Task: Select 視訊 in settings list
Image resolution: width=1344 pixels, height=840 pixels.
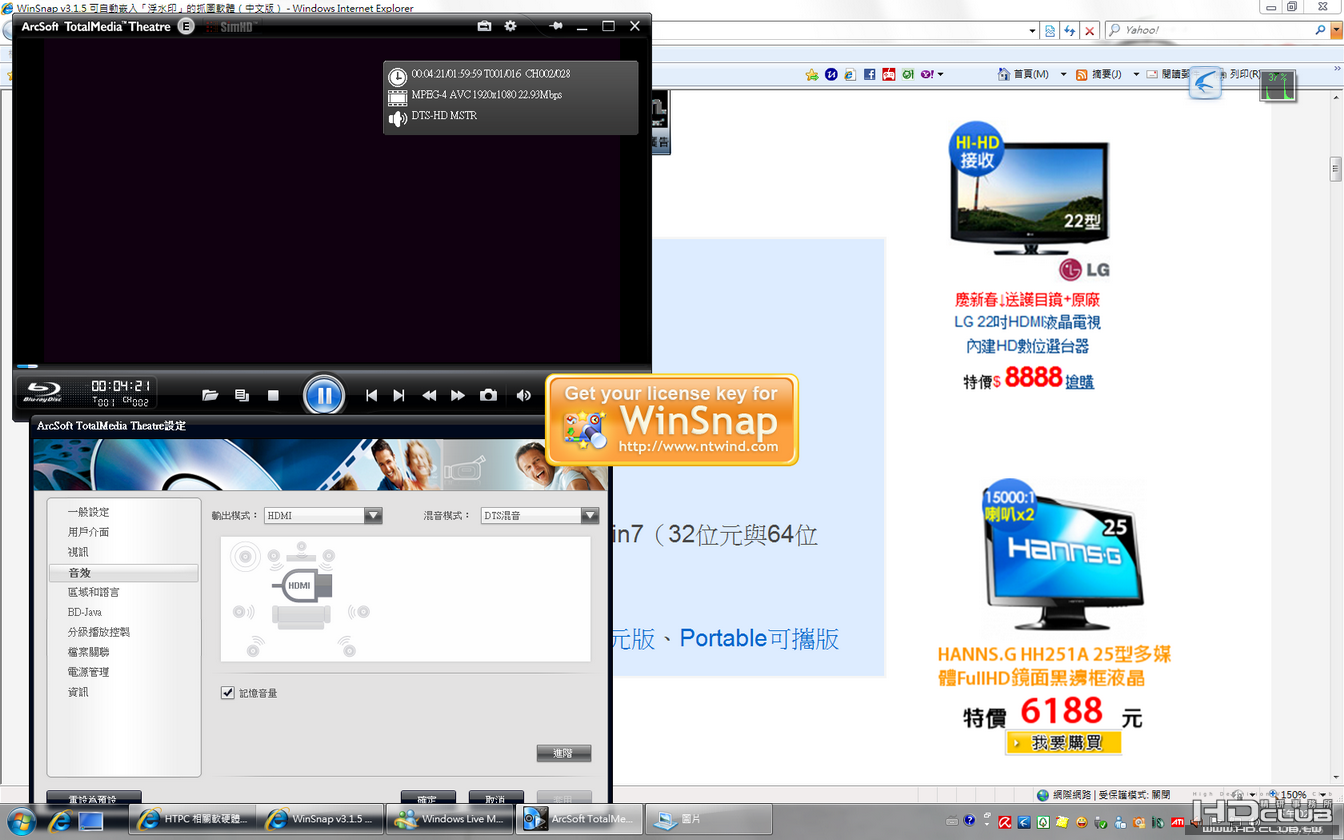Action: point(78,552)
